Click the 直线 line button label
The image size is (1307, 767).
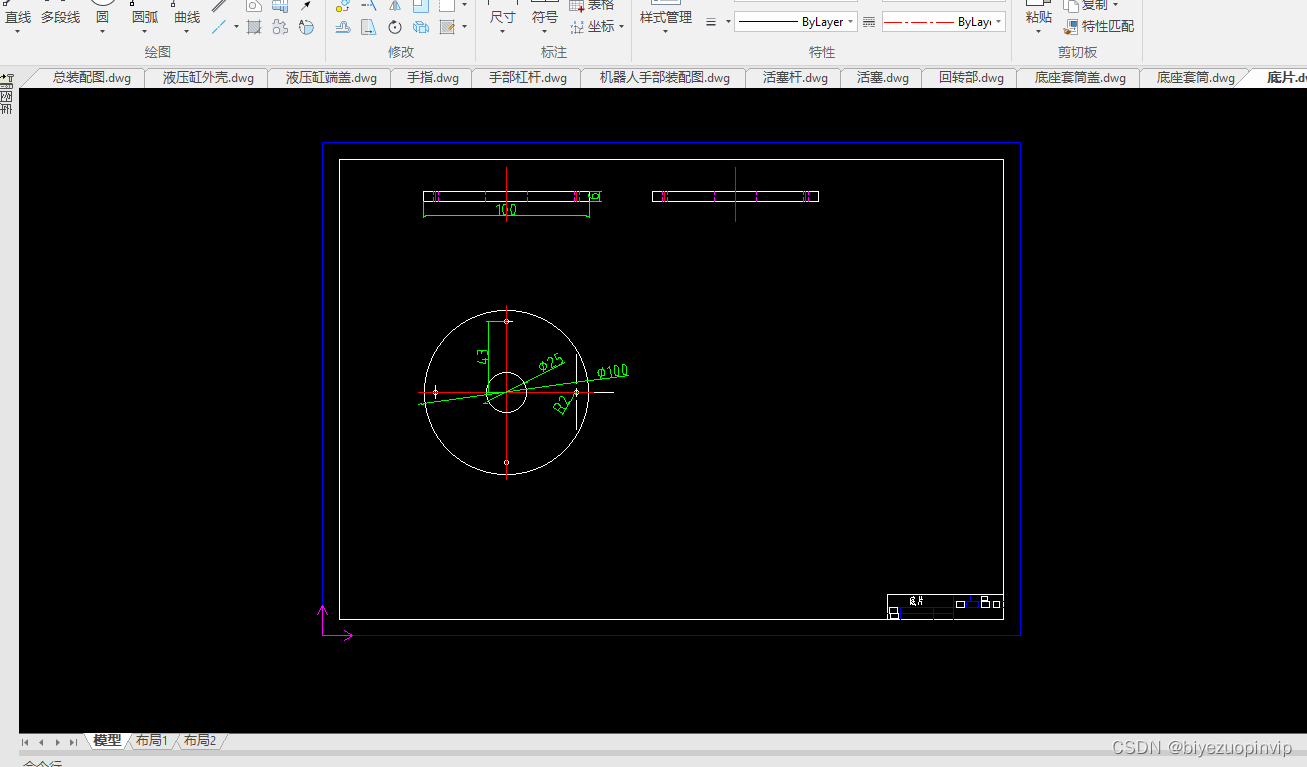18,17
